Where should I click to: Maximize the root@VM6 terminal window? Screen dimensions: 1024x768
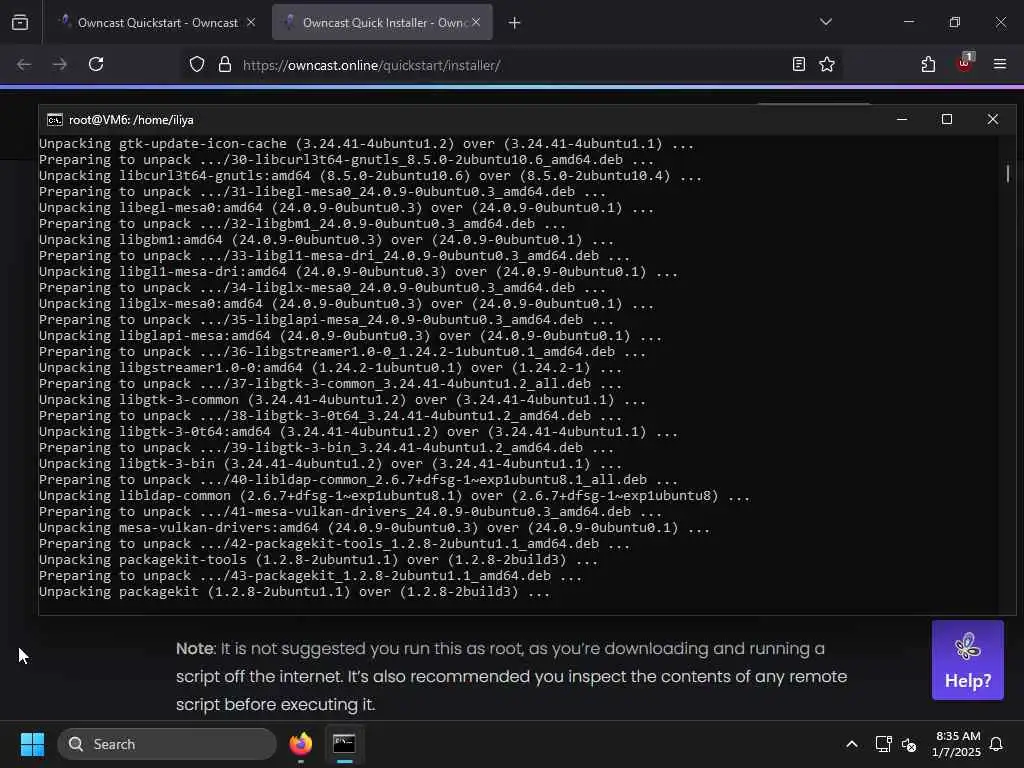point(947,120)
